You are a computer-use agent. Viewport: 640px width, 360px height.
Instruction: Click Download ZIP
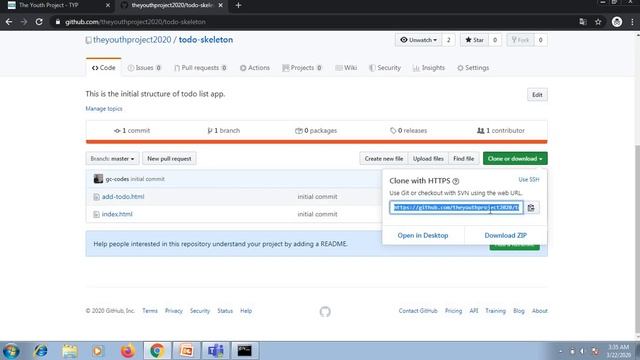pyautogui.click(x=505, y=236)
